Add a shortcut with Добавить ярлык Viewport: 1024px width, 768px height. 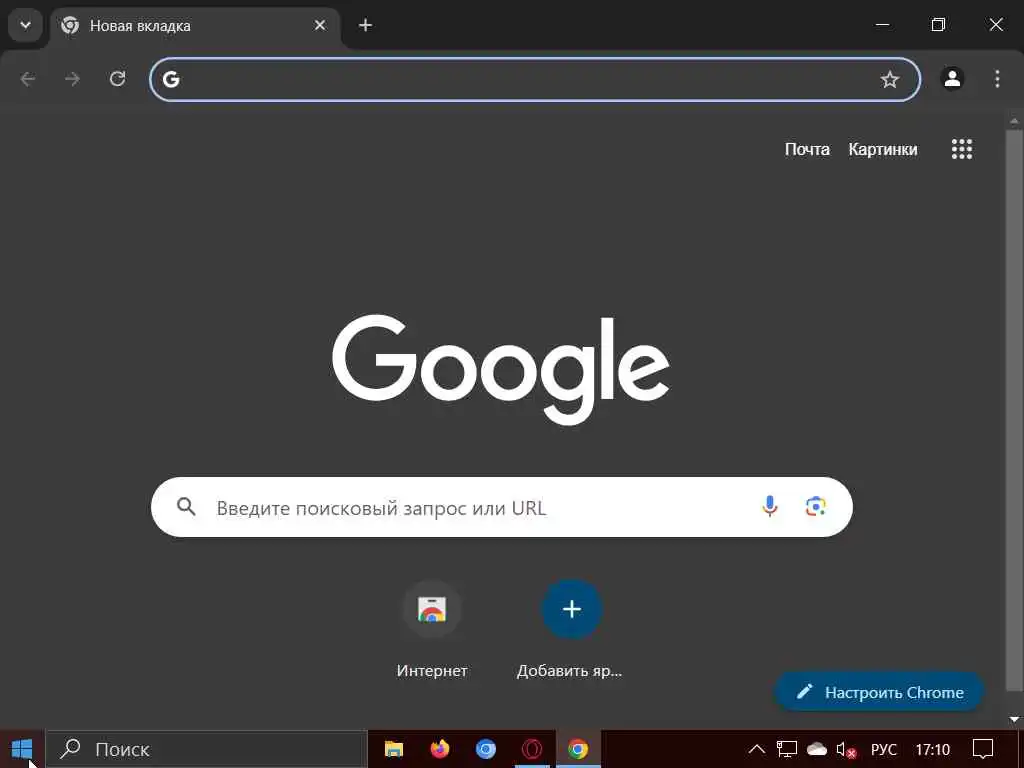pos(570,632)
